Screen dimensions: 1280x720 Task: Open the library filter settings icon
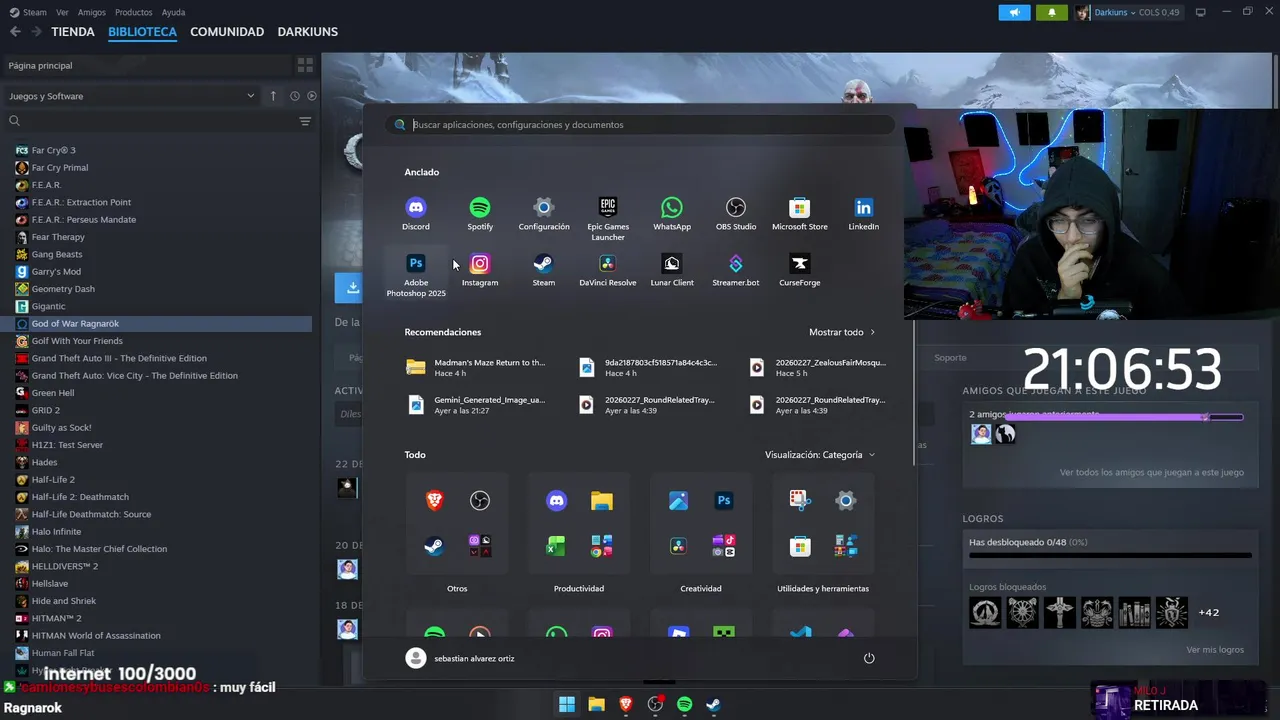(305, 121)
